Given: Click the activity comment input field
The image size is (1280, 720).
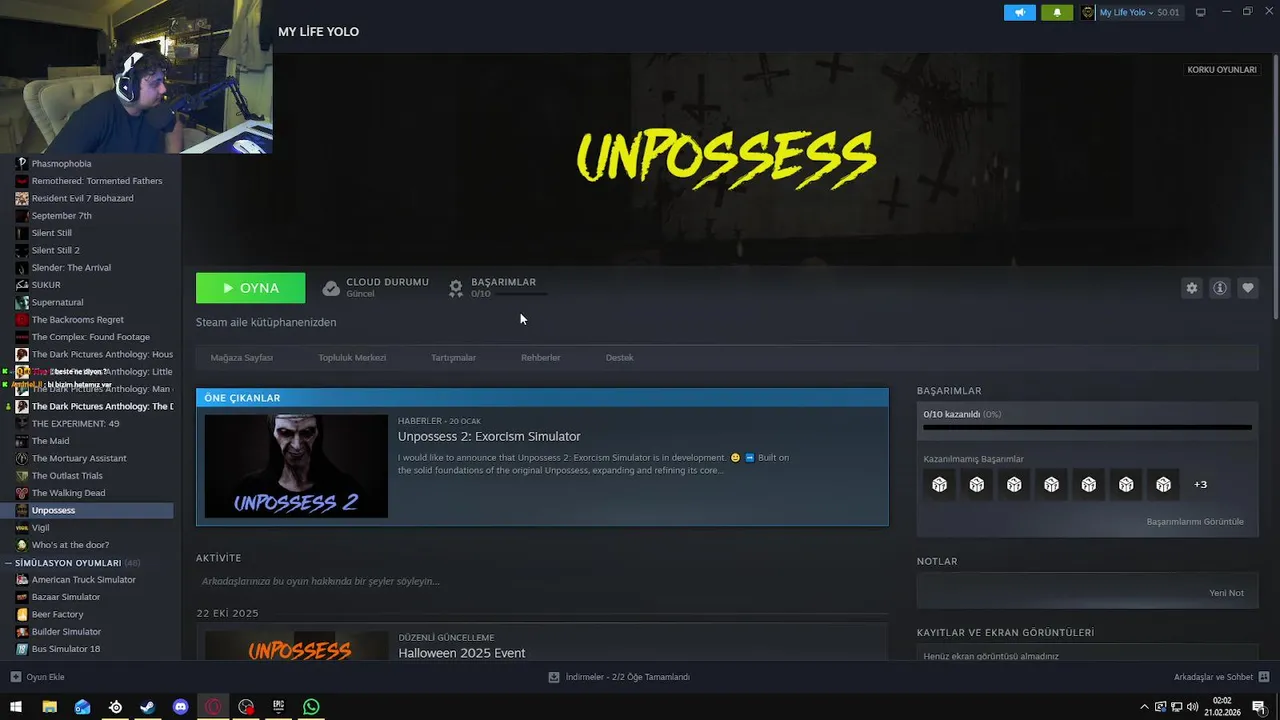Looking at the screenshot, I should point(542,581).
